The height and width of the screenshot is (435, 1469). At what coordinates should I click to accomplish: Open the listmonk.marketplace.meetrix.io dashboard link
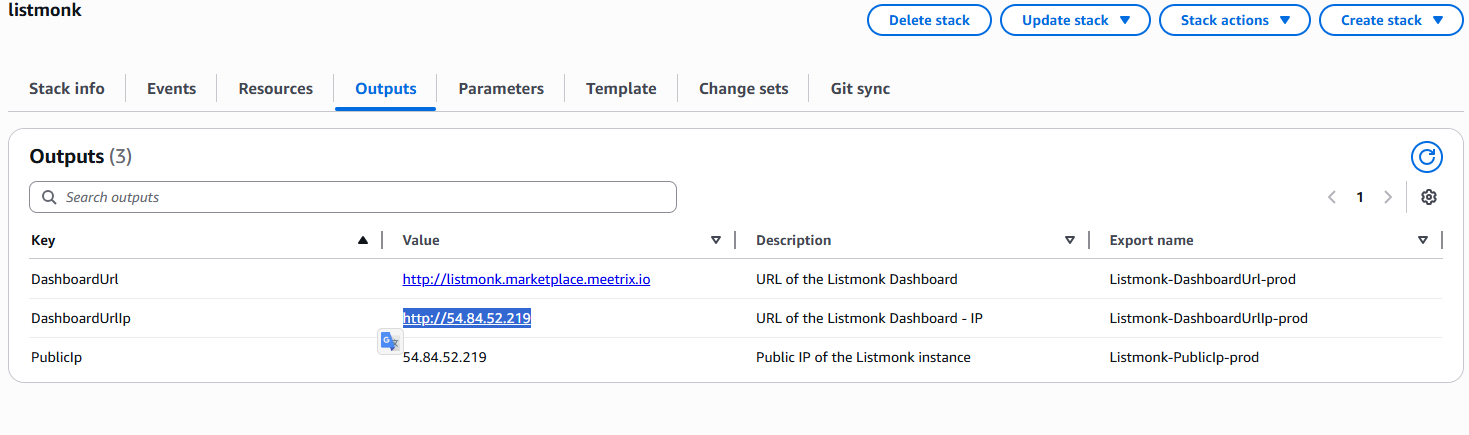526,279
